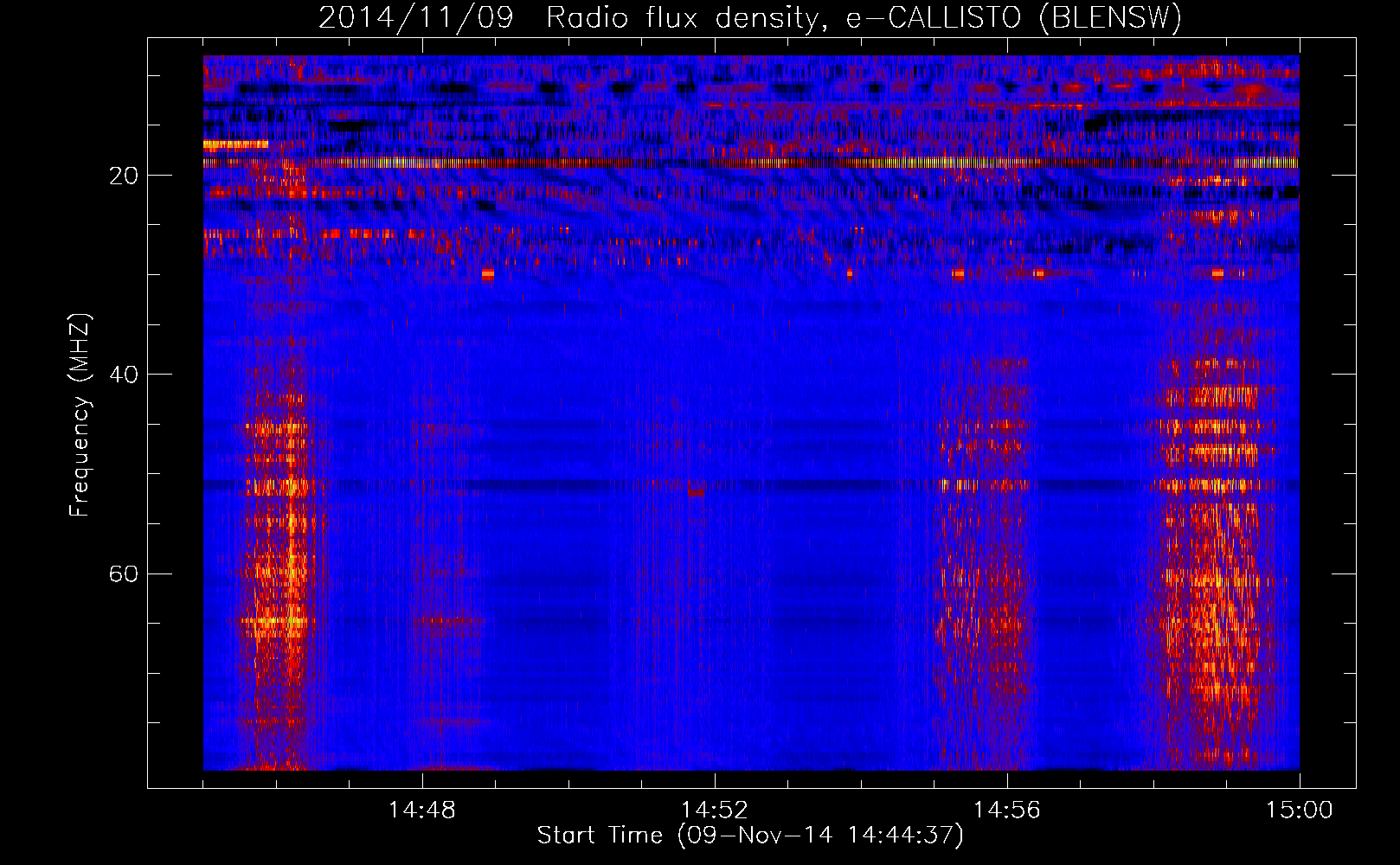The height and width of the screenshot is (865, 1400).
Task: Click the "Frequency (MHZ)" axis label
Action: pos(80,415)
